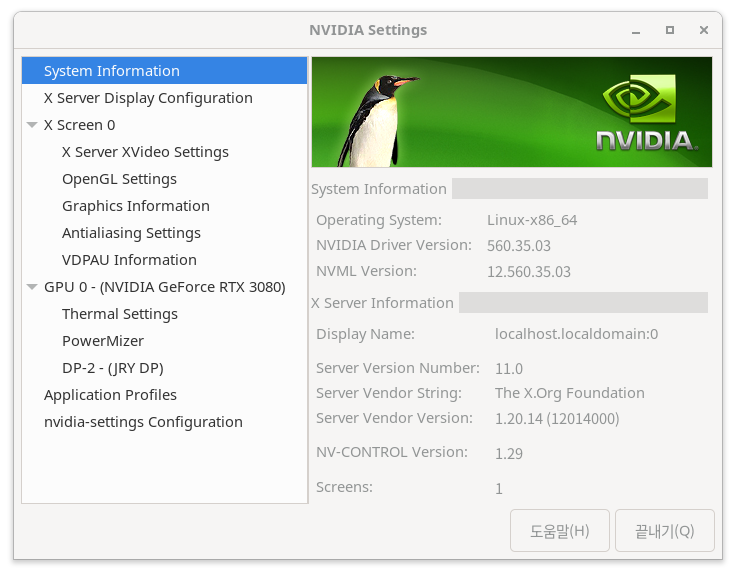Viewport: 736px width, 576px height.
Task: Click the Server Version Number: label
Action: click(x=398, y=368)
